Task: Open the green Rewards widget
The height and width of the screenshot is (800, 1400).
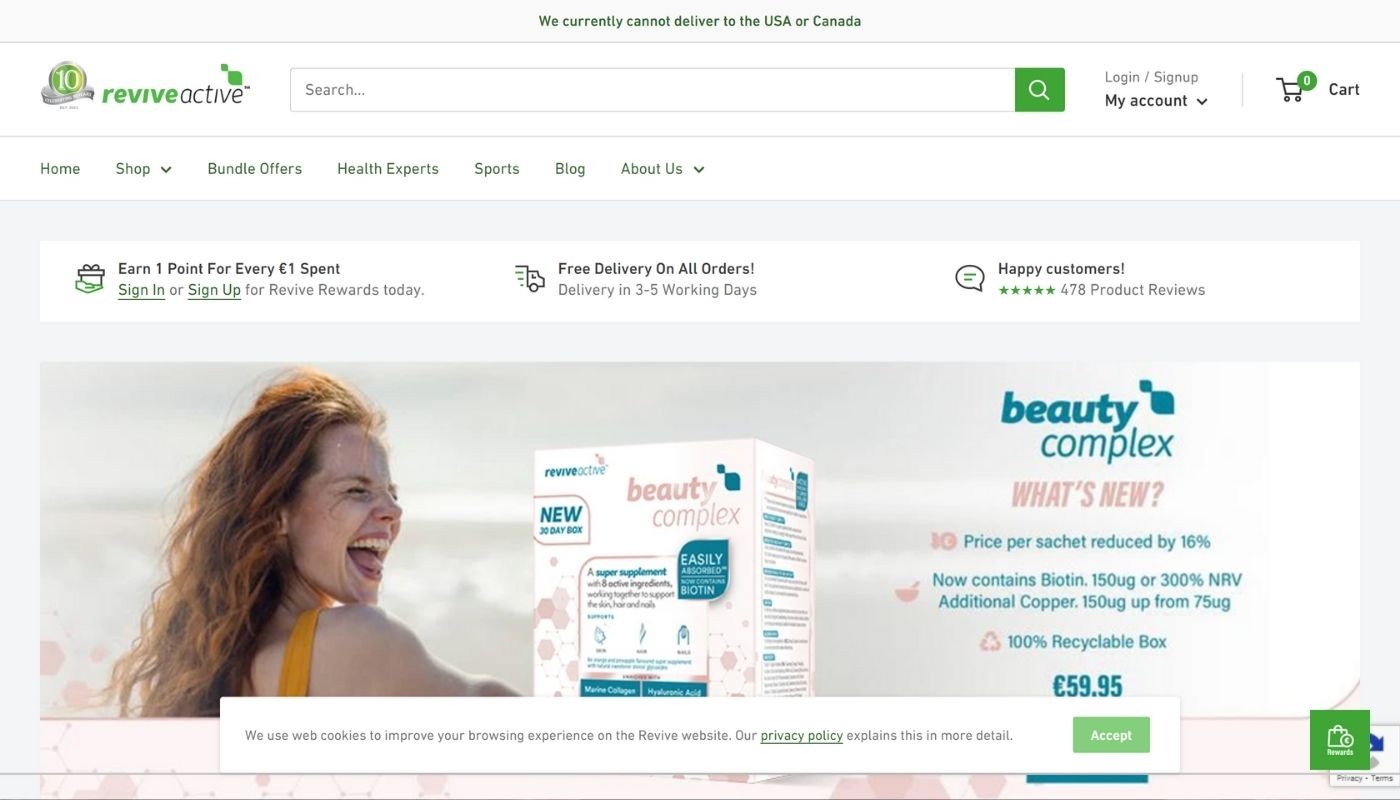Action: pyautogui.click(x=1339, y=740)
